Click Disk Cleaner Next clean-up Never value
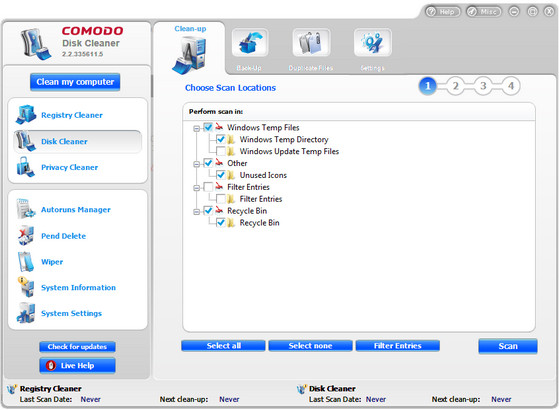 (x=501, y=399)
